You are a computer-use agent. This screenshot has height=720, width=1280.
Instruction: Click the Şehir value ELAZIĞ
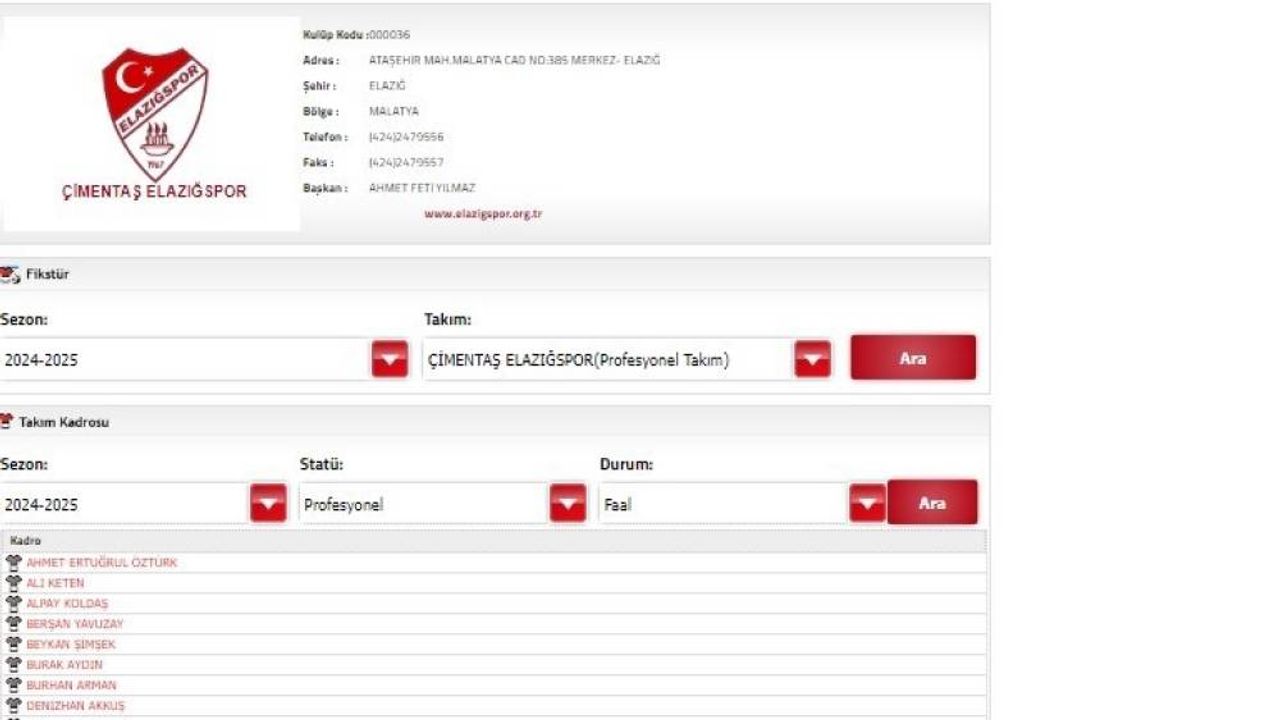point(387,86)
